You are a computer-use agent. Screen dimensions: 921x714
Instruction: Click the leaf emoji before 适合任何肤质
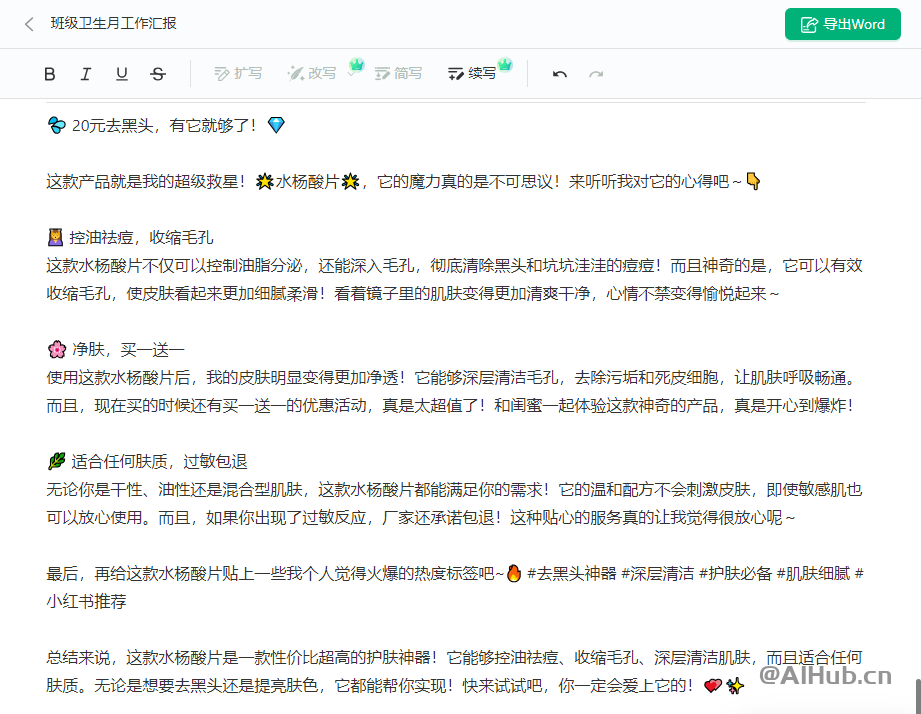pos(56,462)
